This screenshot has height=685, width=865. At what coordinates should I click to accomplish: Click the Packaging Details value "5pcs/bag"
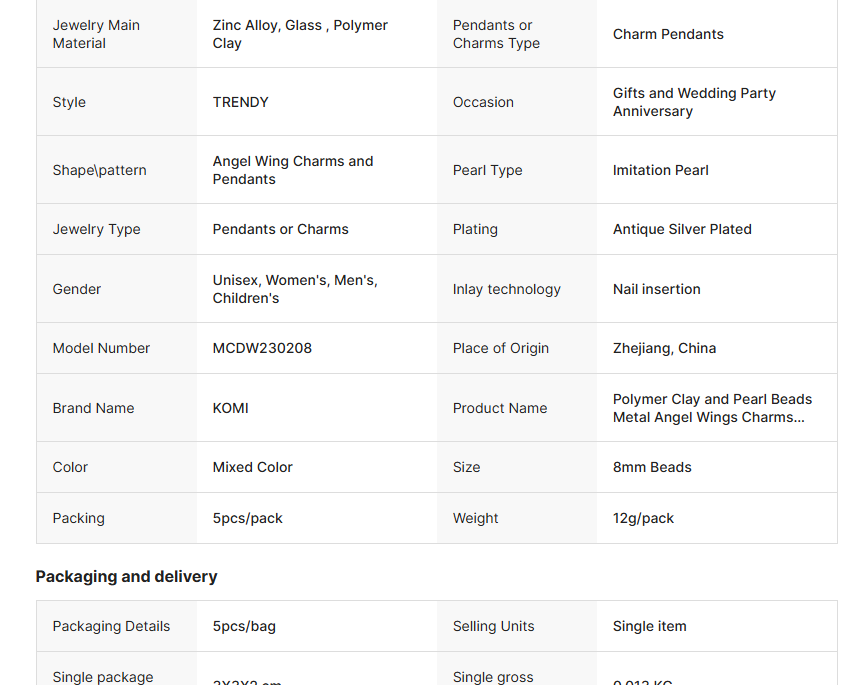(244, 626)
